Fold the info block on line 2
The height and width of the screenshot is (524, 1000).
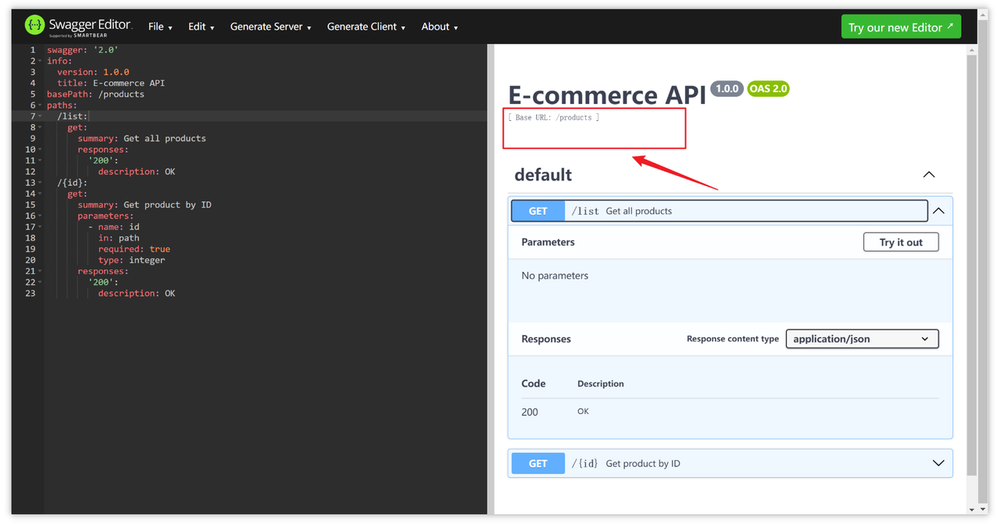40,61
